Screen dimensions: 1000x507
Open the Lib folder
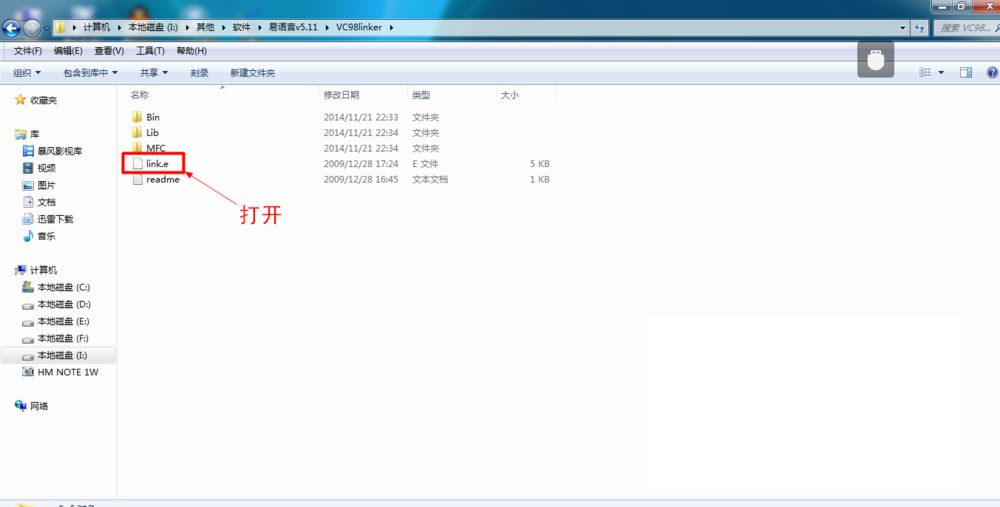click(152, 132)
